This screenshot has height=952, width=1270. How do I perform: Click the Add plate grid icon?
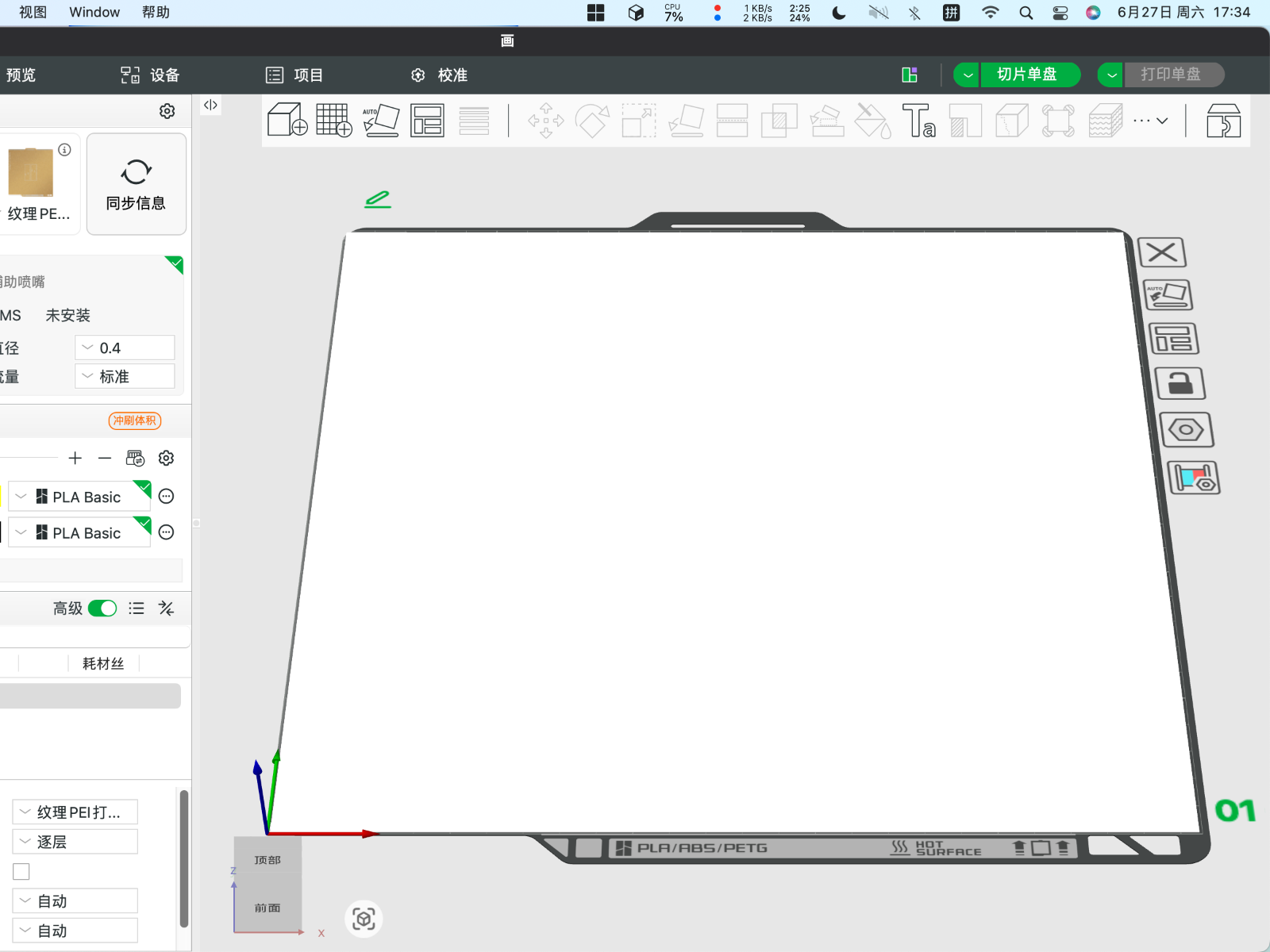334,121
